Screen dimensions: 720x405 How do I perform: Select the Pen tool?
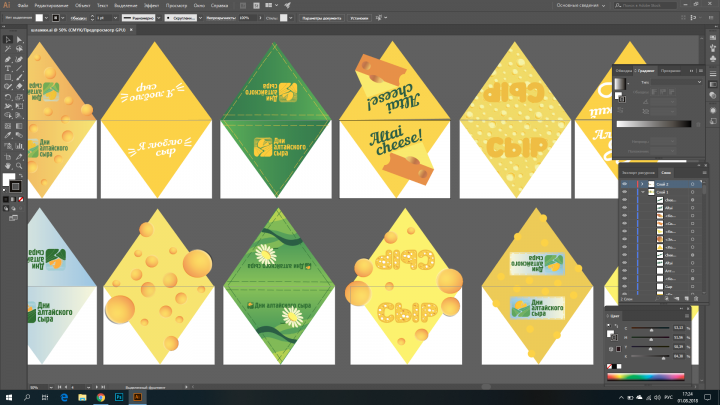[8, 59]
